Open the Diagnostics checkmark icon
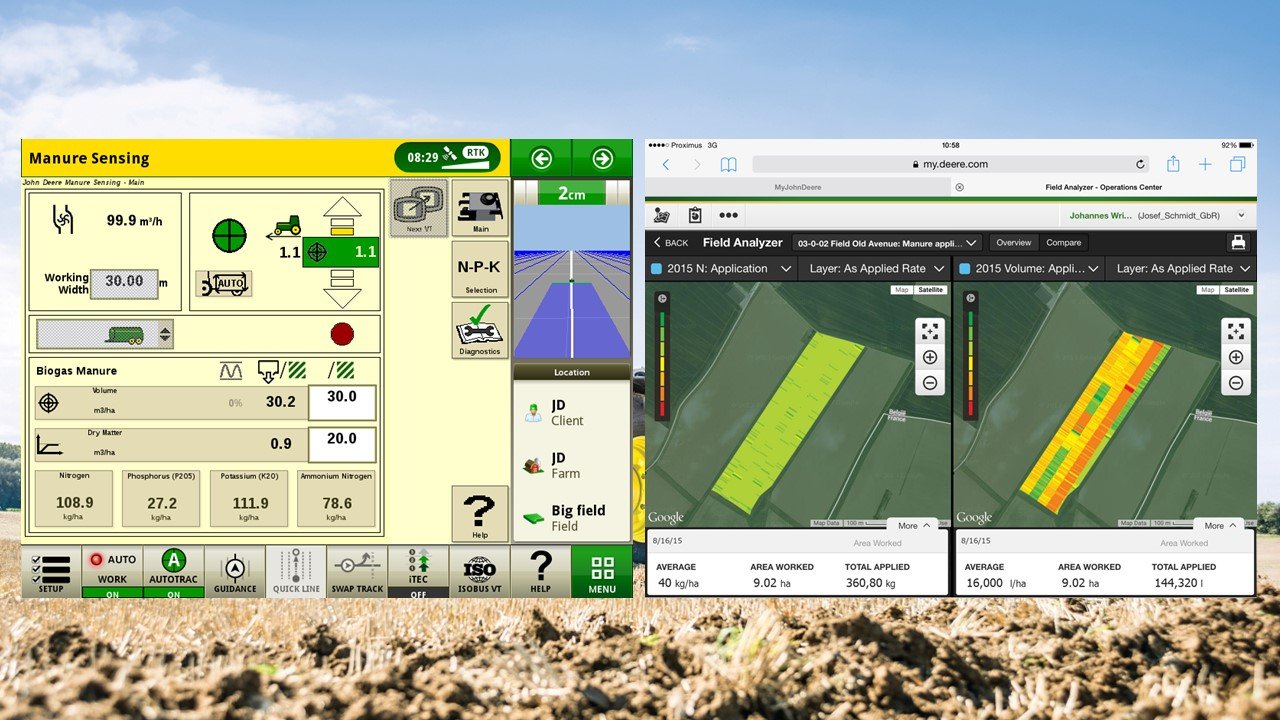The image size is (1280, 720). pyautogui.click(x=480, y=330)
